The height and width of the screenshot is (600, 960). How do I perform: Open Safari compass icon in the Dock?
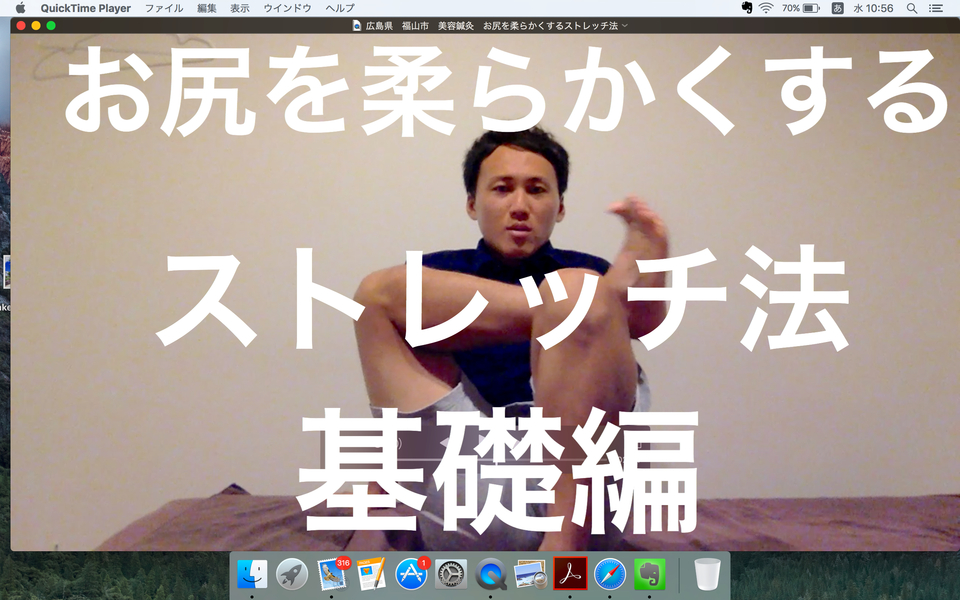[x=610, y=574]
